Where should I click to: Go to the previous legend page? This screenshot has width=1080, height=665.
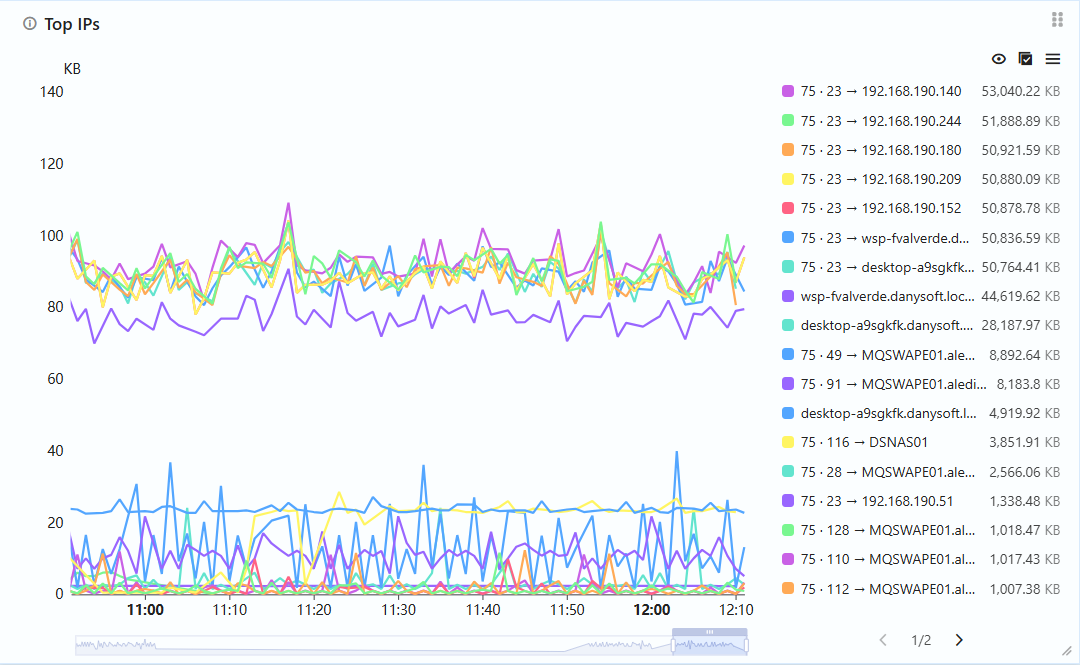pyautogui.click(x=883, y=640)
